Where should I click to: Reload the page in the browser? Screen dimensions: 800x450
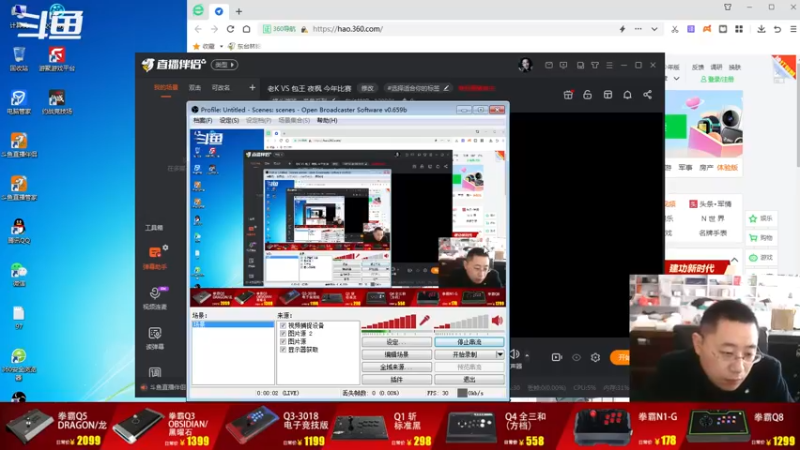(231, 29)
